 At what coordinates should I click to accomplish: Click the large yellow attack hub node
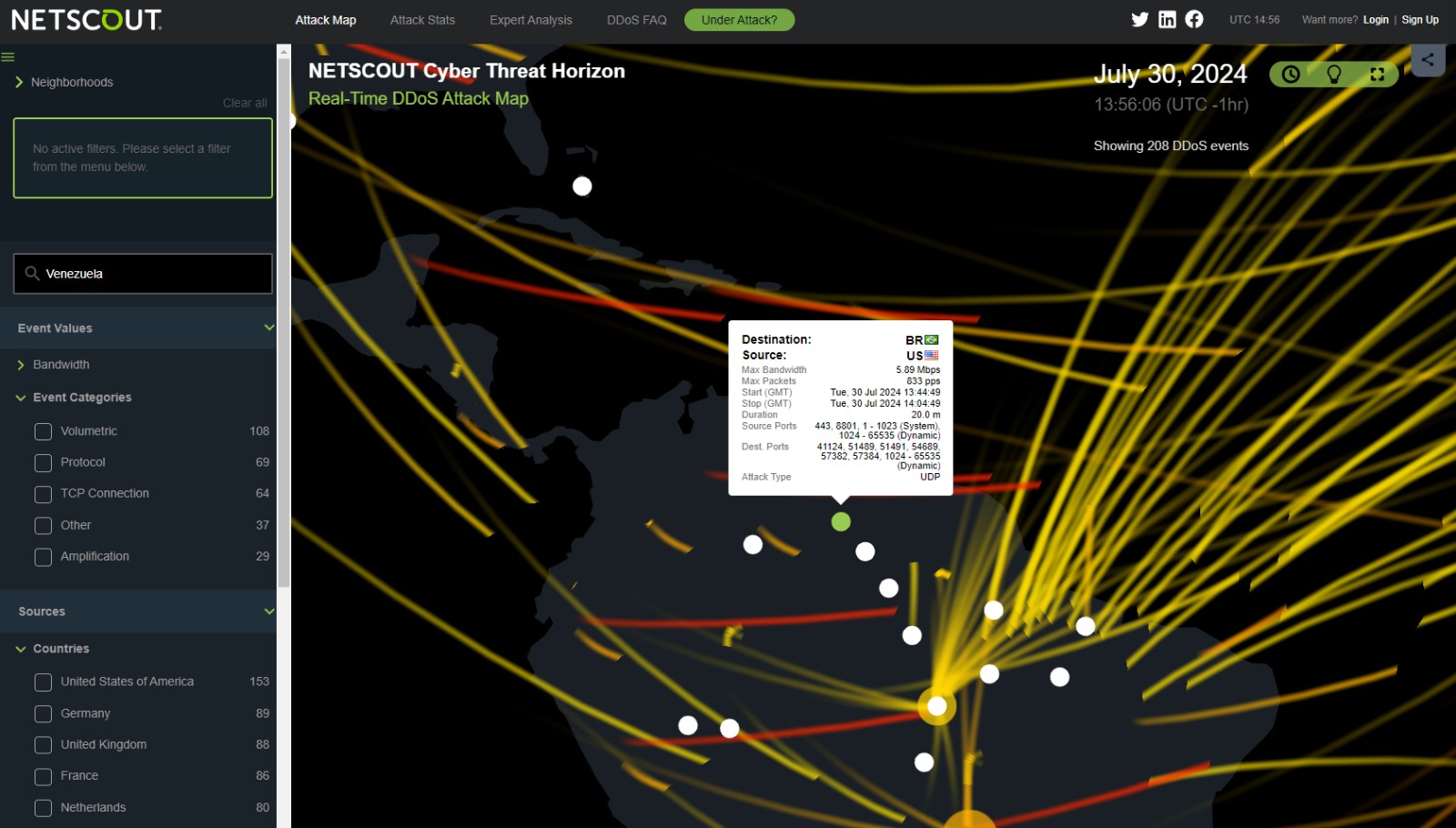click(x=936, y=705)
